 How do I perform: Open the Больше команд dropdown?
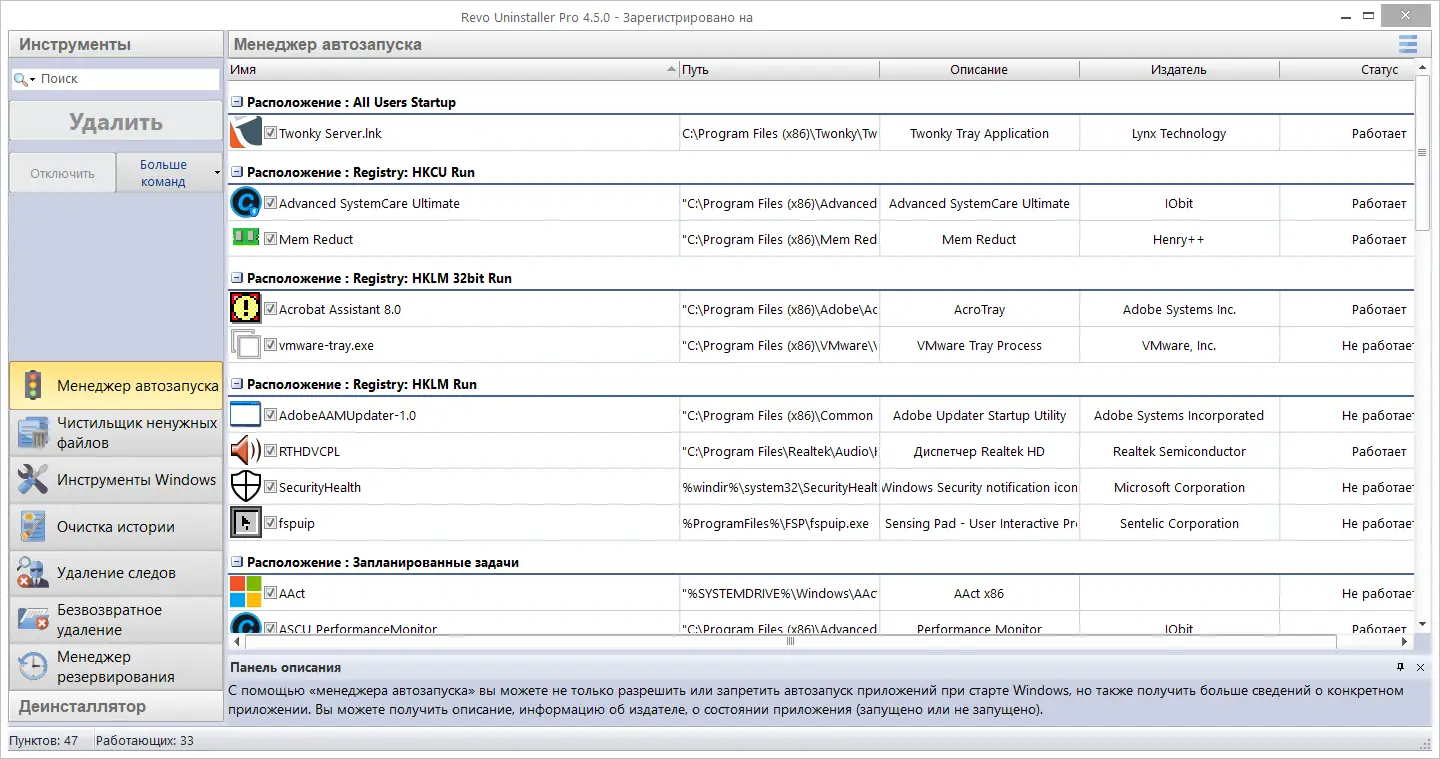[169, 173]
